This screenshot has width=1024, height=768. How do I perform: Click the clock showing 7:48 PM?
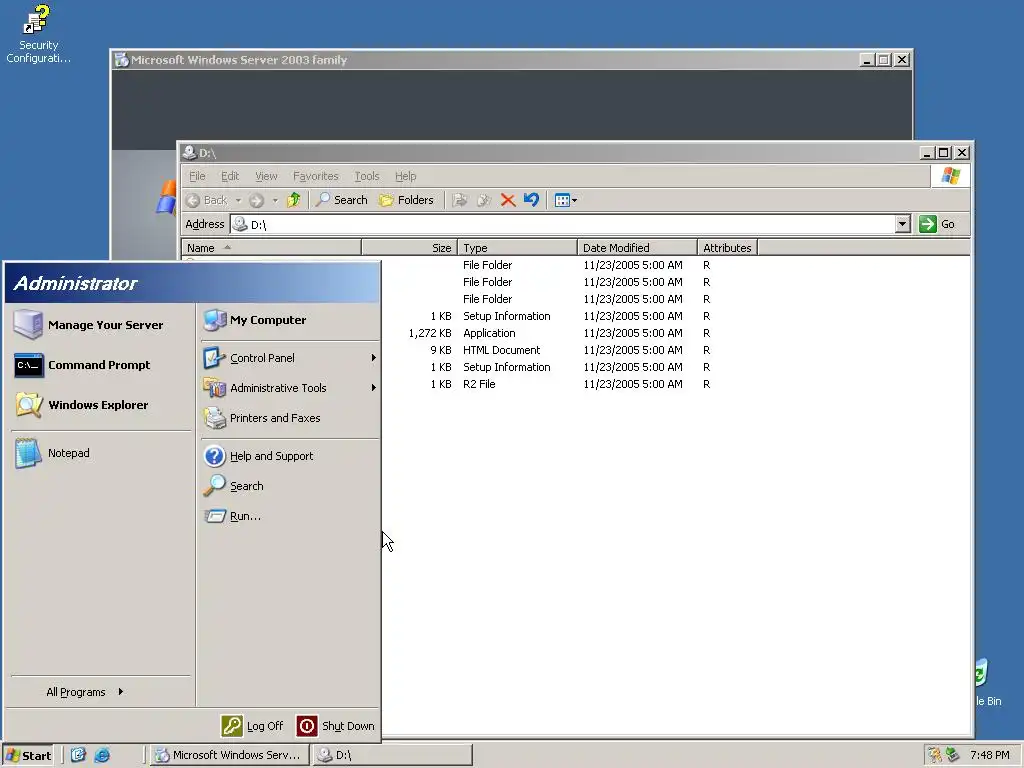pyautogui.click(x=990, y=755)
